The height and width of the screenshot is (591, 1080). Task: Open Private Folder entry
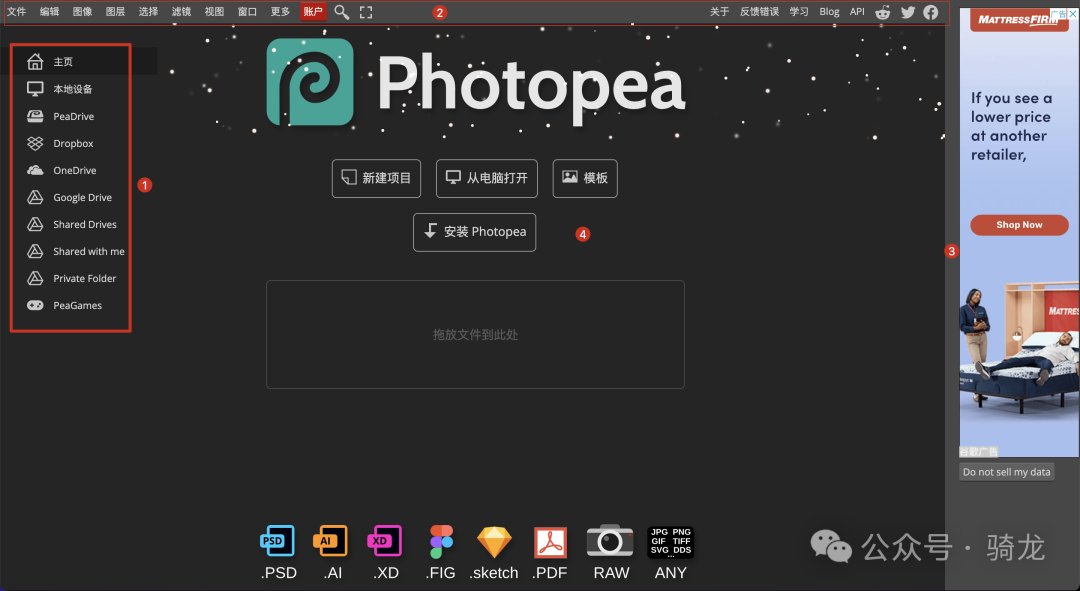pyautogui.click(x=72, y=278)
